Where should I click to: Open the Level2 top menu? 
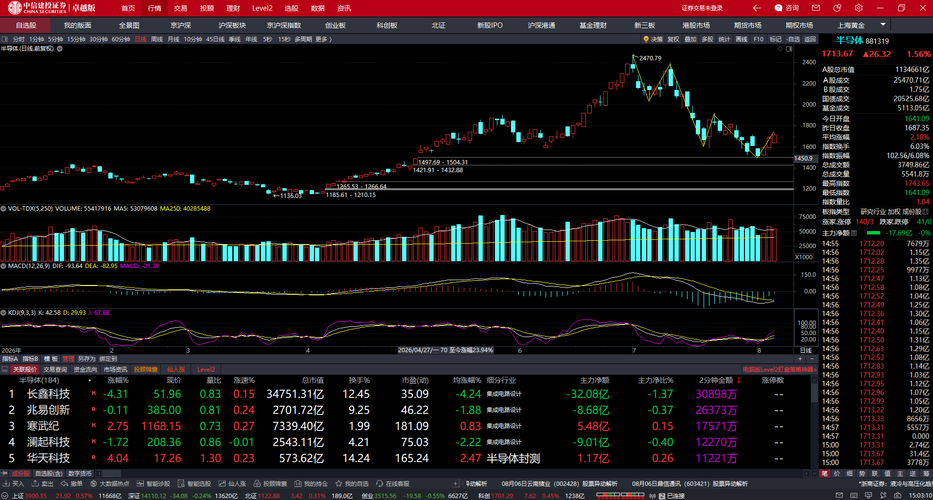262,8
